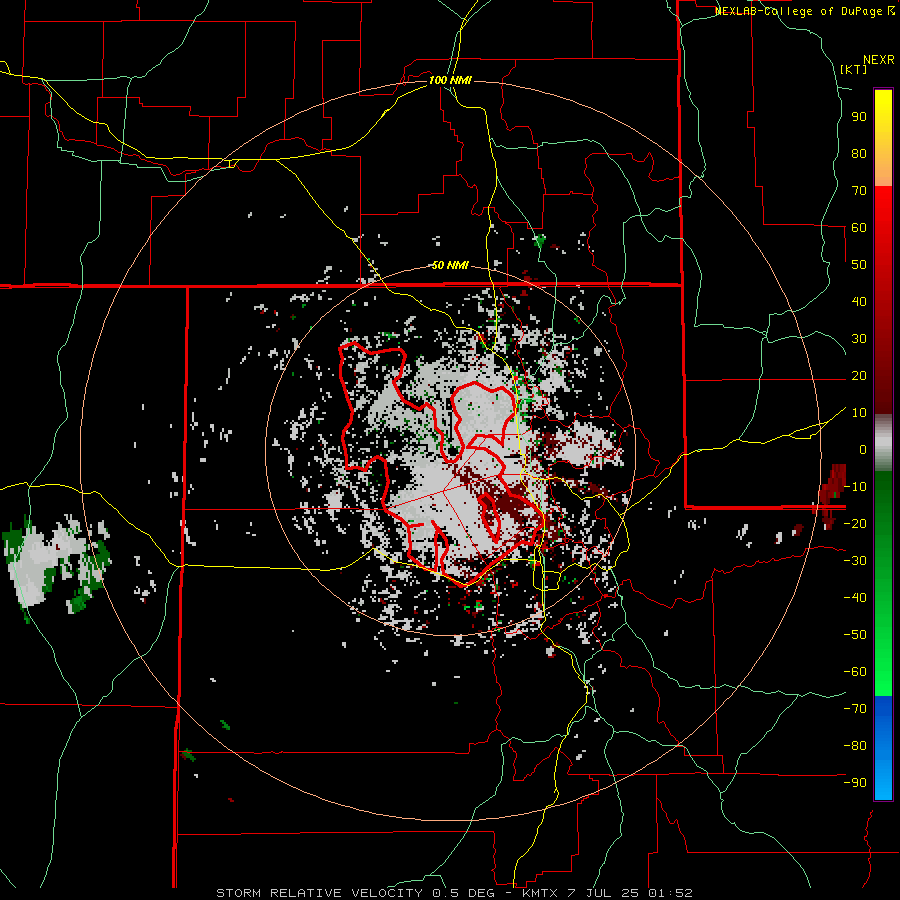
Task: Select the 10 value on the velocity scale
Action: coord(859,413)
